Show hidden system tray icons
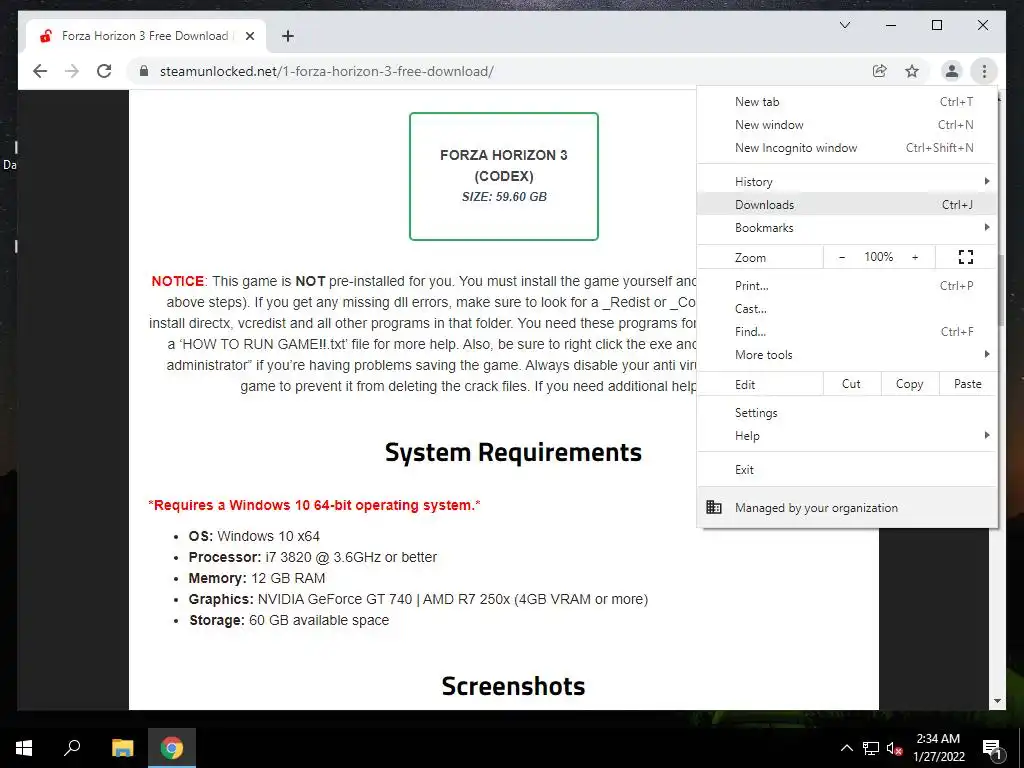The height and width of the screenshot is (768, 1024). pos(846,748)
